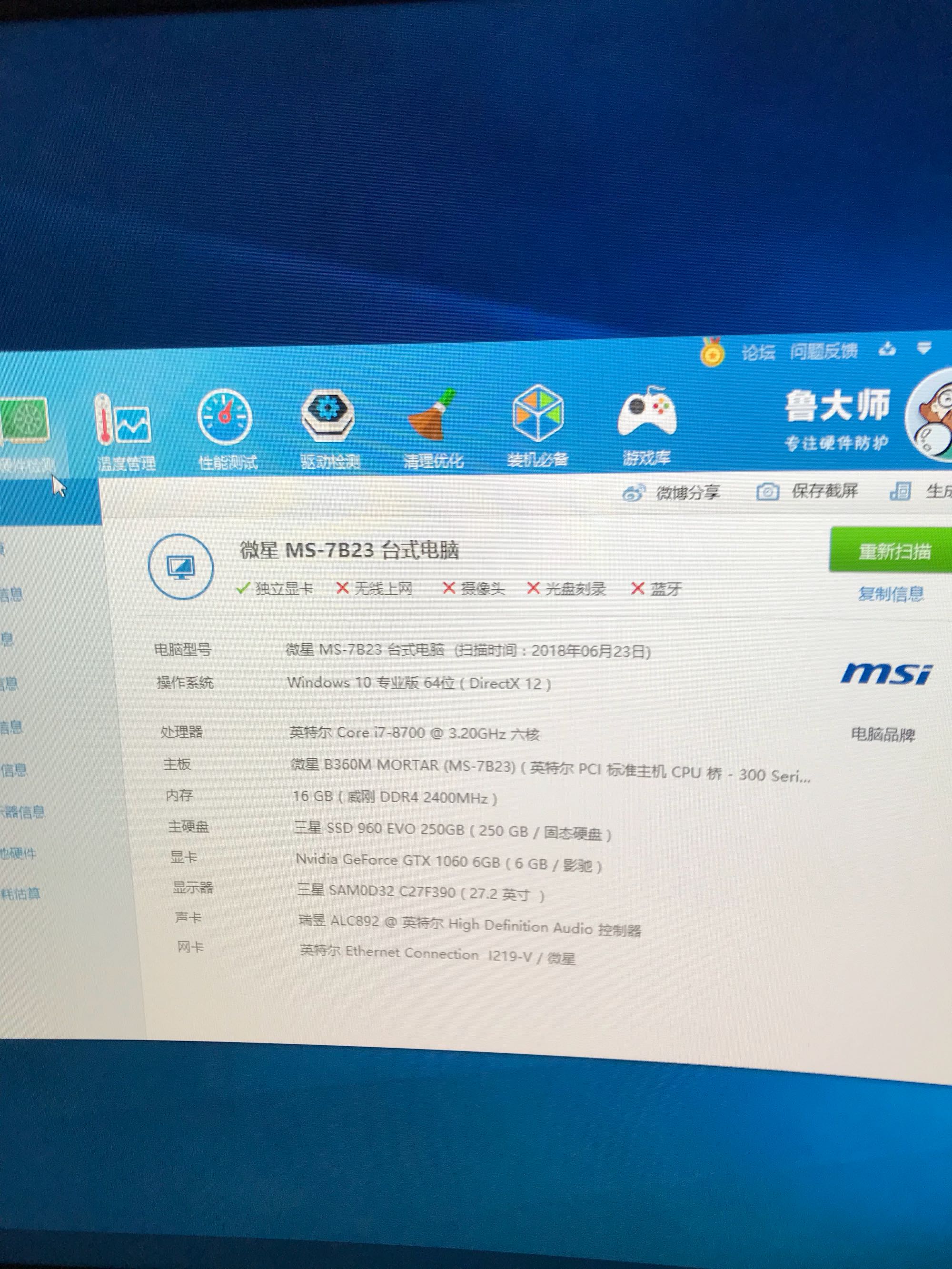Click the MSI brand logo
The width and height of the screenshot is (952, 1269).
(x=887, y=673)
